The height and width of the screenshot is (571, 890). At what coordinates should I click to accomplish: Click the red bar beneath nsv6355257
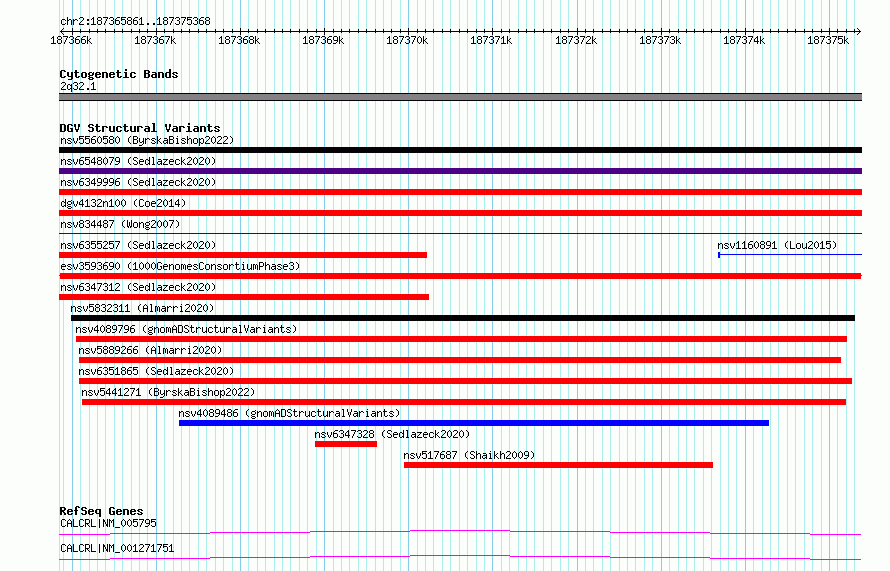pos(243,255)
